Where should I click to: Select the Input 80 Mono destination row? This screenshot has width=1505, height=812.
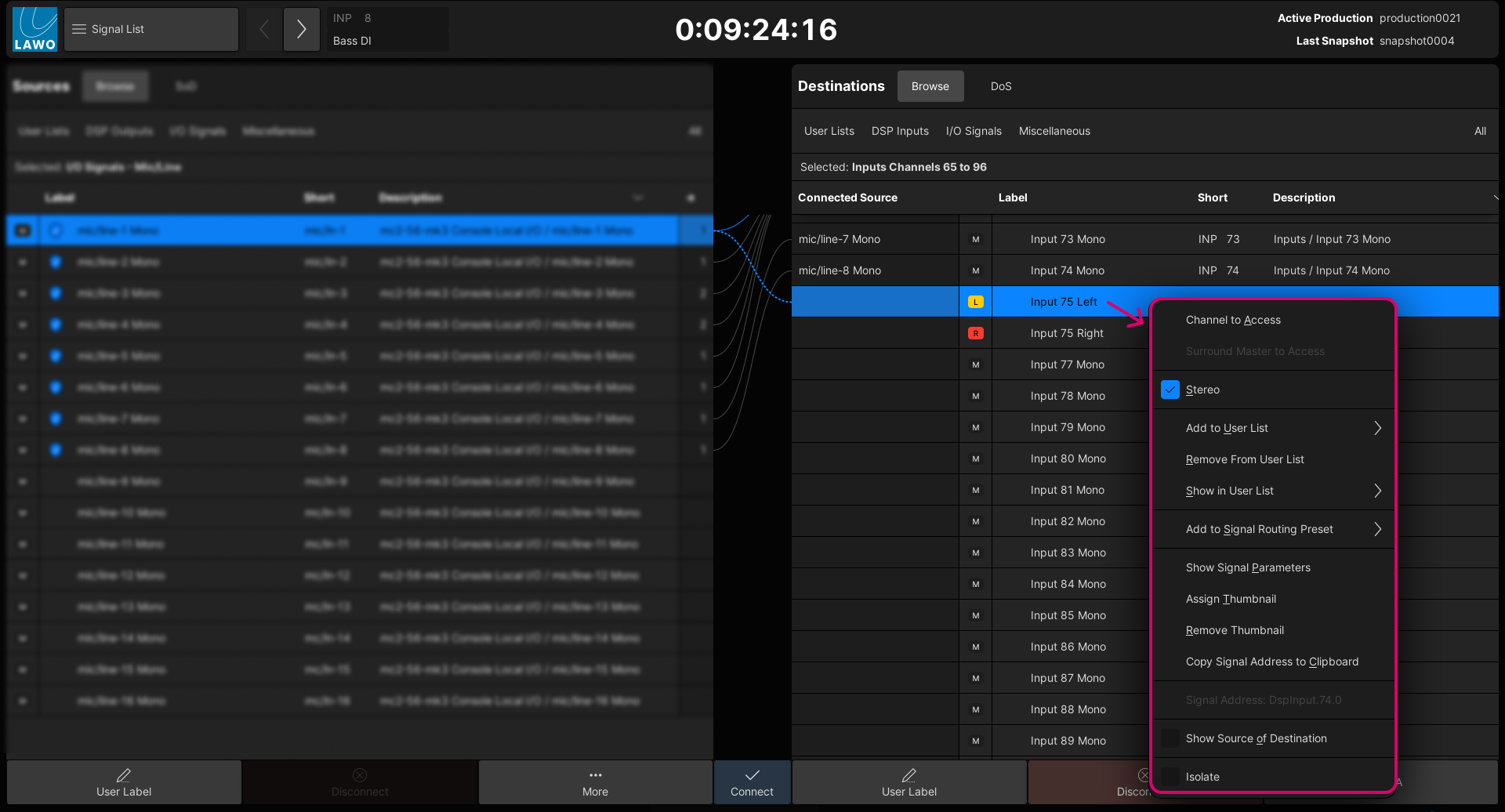(1068, 459)
